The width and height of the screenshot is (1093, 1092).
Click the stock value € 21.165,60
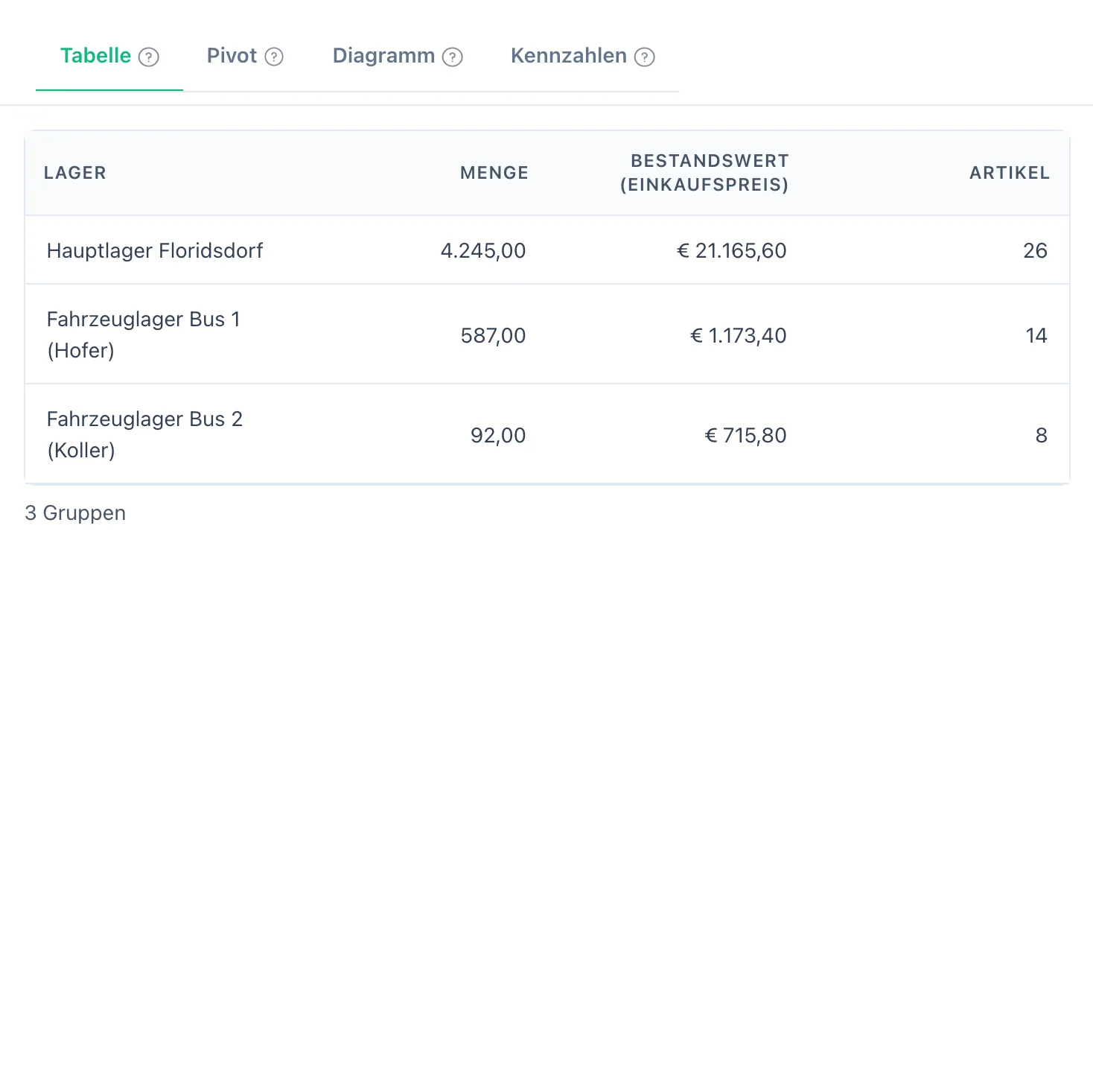[731, 250]
